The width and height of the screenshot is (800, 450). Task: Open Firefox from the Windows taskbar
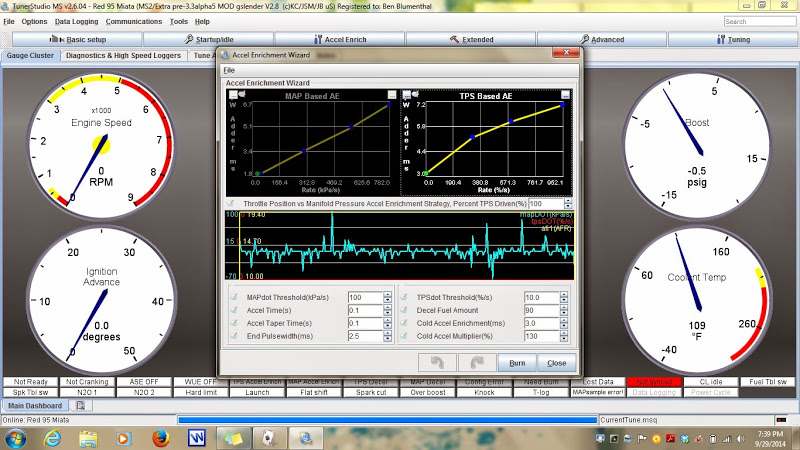pyautogui.click(x=159, y=438)
